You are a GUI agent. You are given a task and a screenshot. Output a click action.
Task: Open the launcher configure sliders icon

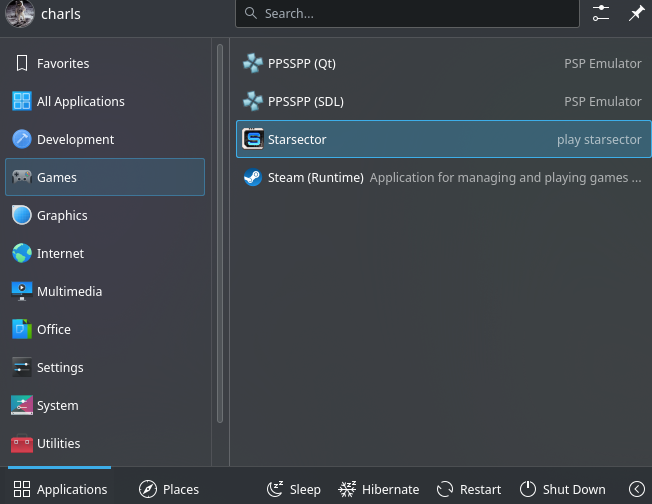point(600,13)
